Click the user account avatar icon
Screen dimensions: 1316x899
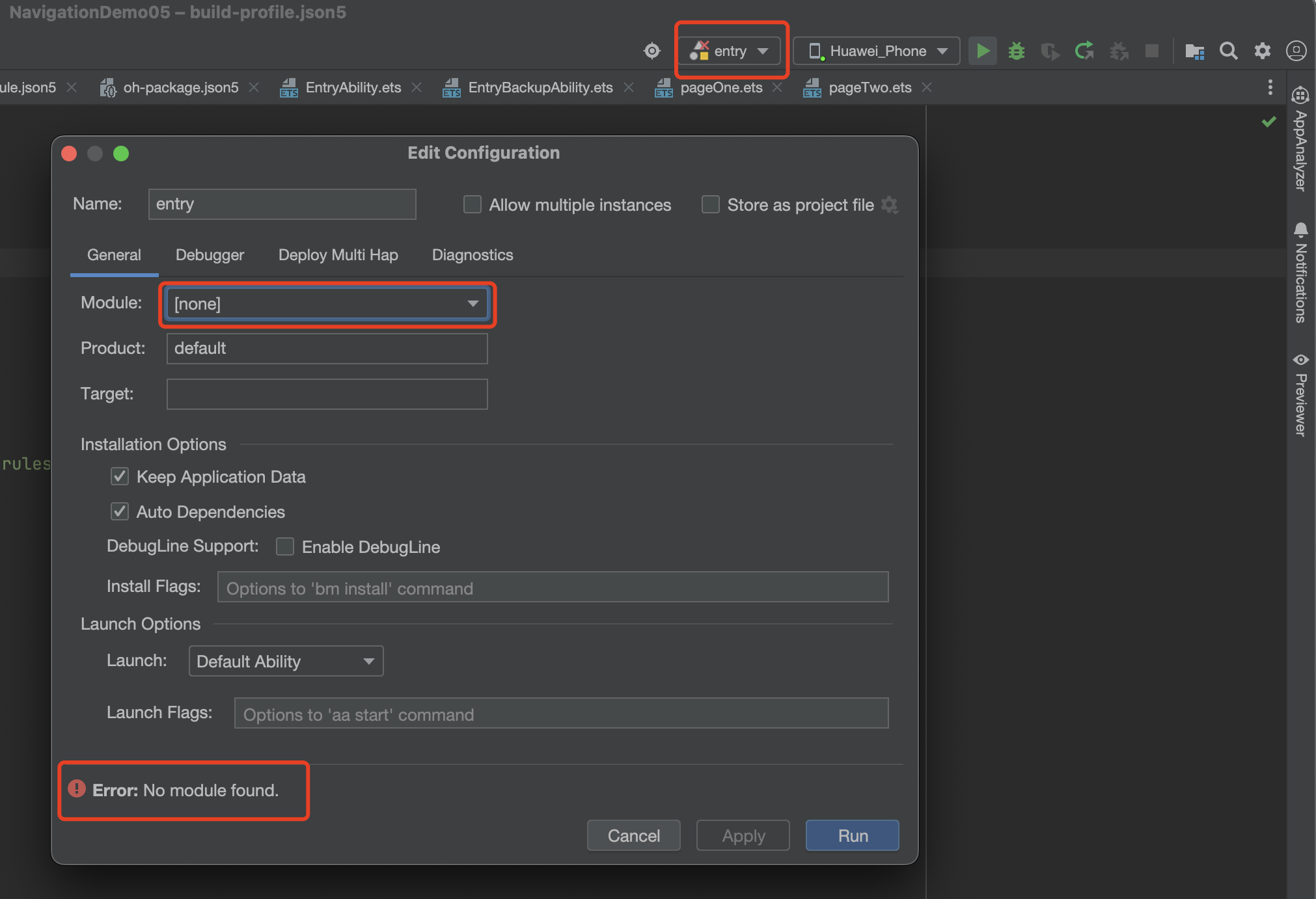pos(1296,51)
